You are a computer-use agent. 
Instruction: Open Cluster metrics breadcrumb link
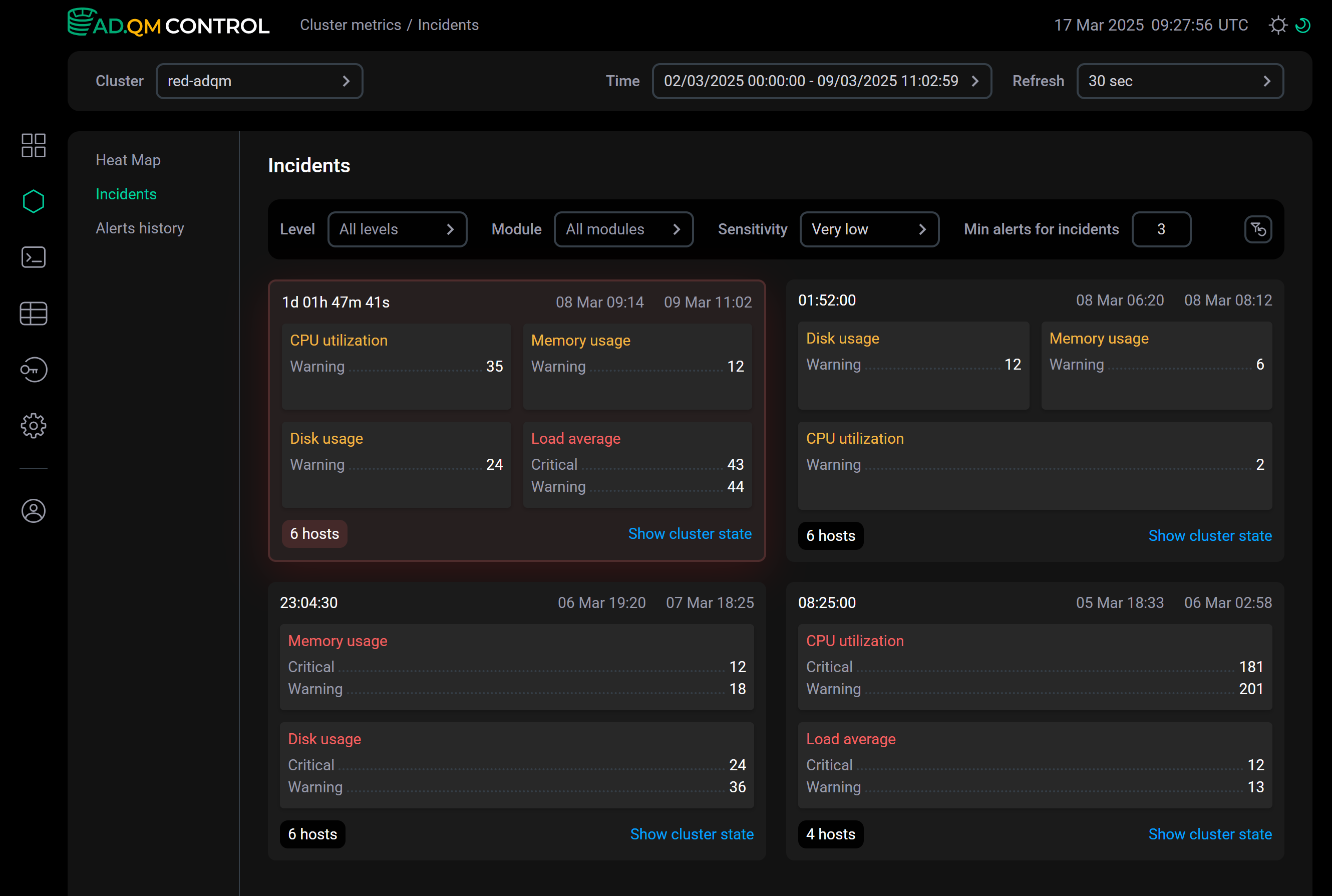point(350,25)
